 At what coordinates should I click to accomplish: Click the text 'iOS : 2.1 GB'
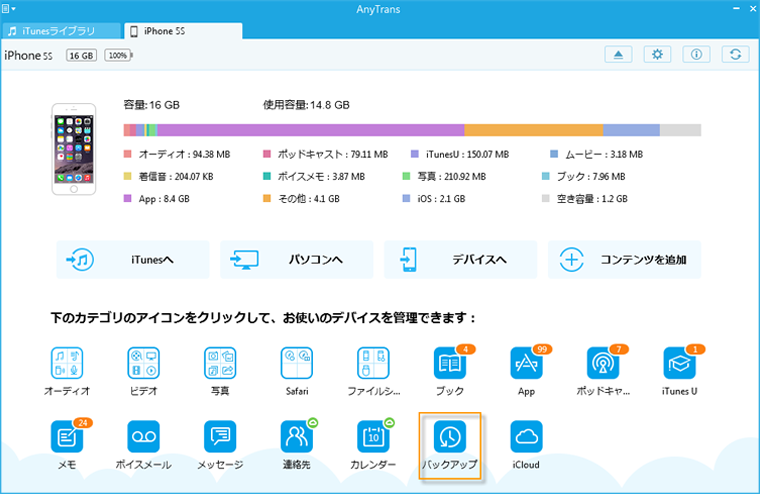[441, 198]
